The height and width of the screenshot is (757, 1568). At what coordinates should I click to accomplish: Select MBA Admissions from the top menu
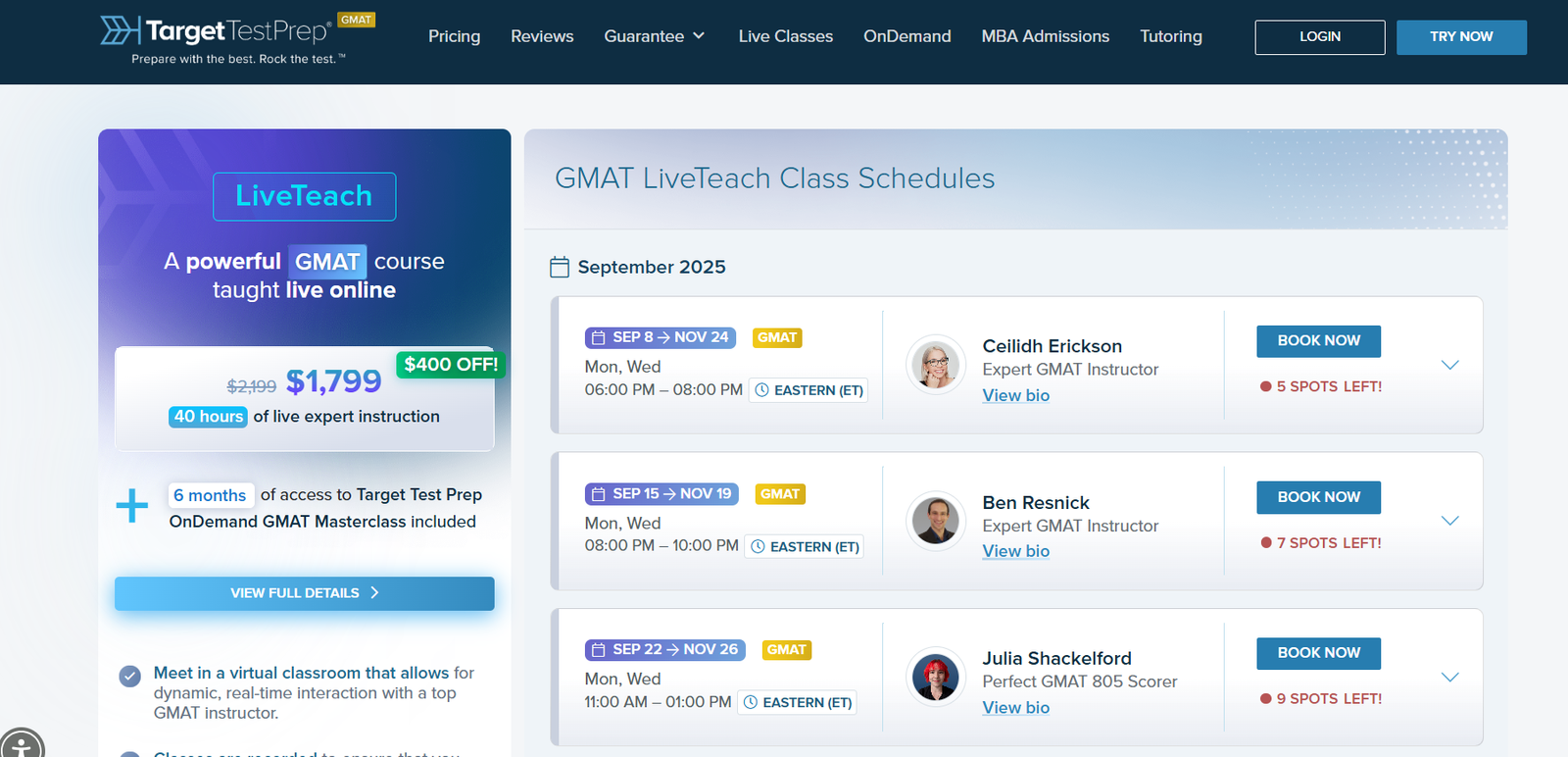1045,36
